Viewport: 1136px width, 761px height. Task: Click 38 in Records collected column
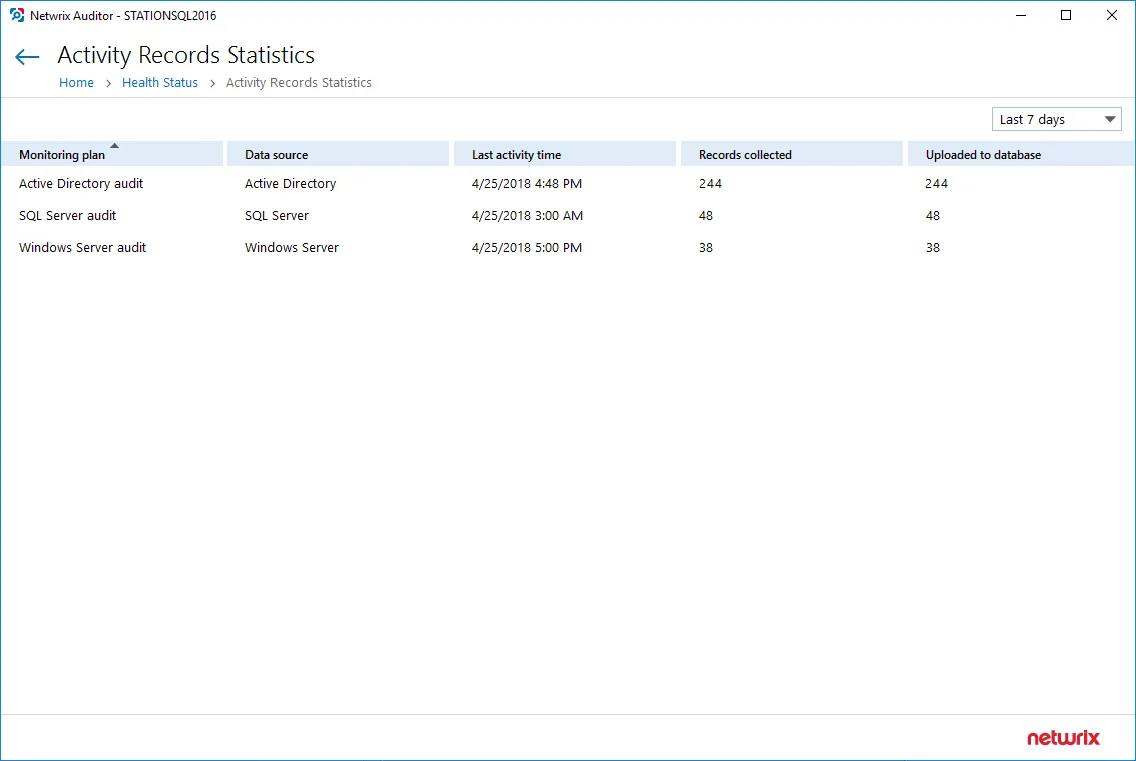coord(706,247)
